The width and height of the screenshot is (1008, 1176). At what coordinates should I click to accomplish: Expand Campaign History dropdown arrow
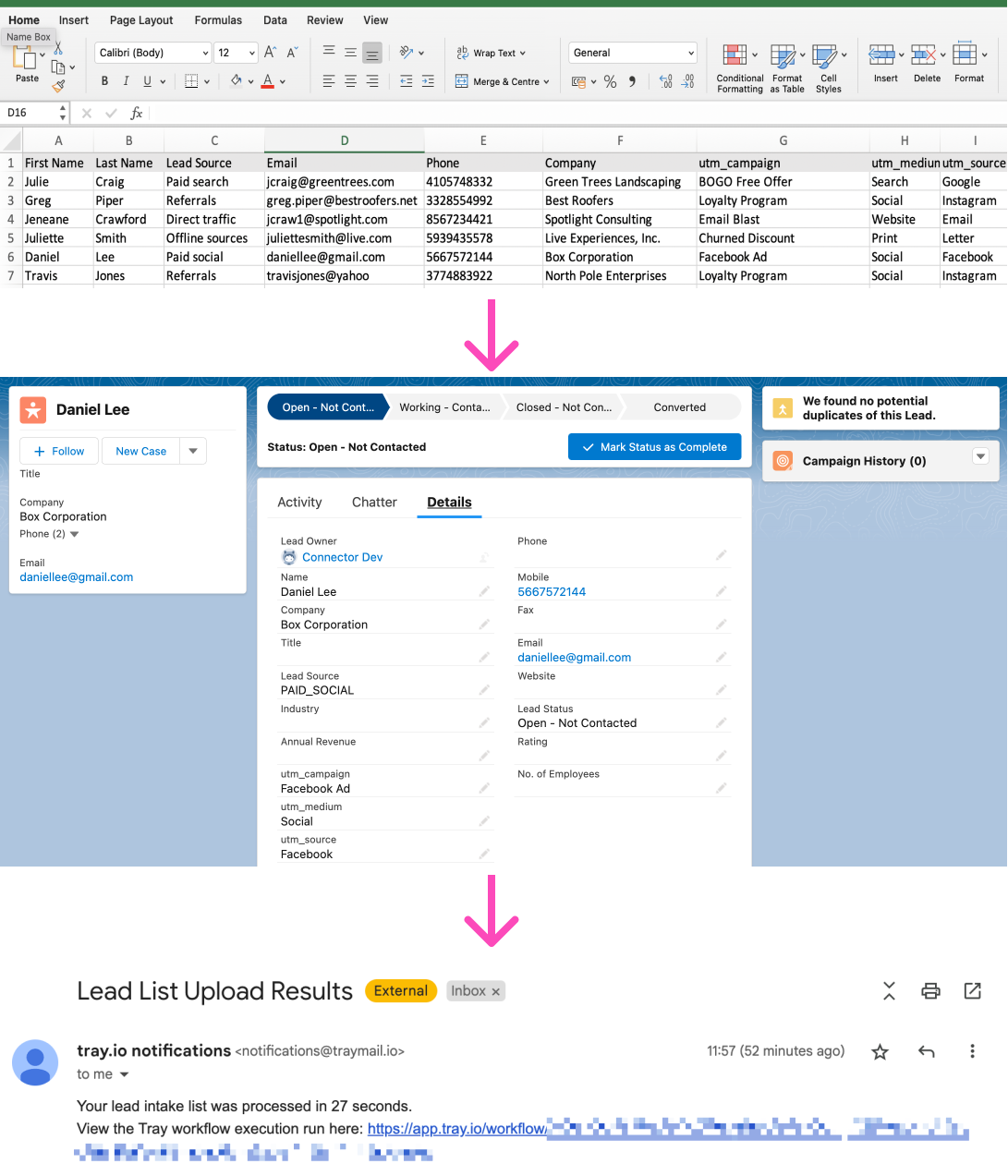click(x=981, y=456)
